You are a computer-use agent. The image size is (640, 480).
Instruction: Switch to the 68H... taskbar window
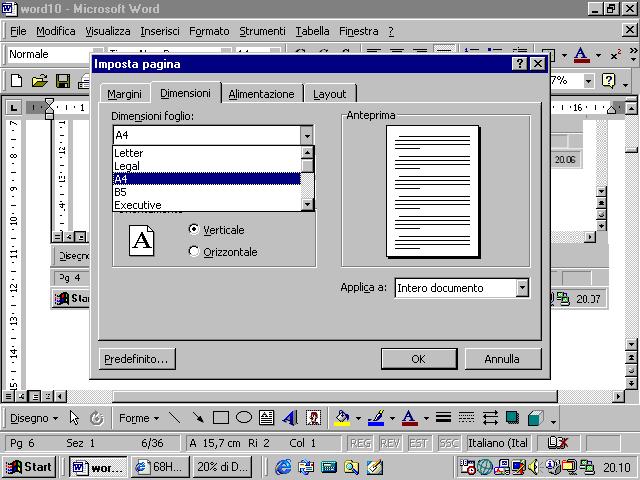pos(160,467)
